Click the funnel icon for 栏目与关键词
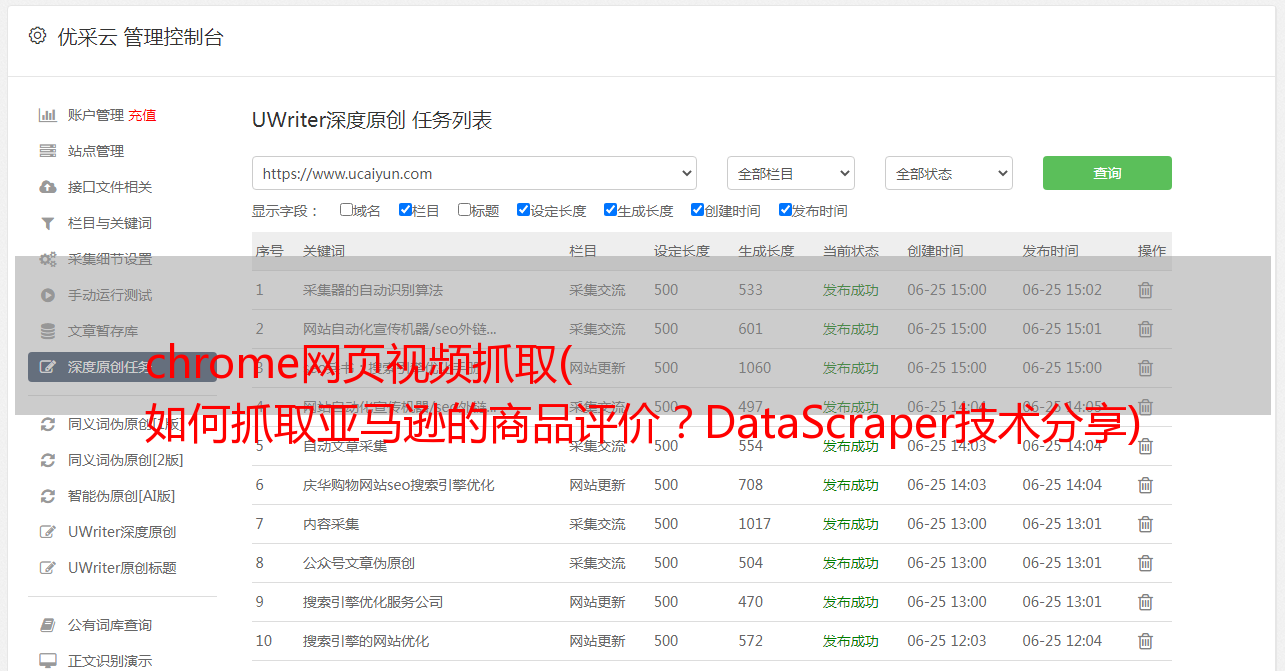1285x671 pixels. pos(47,223)
